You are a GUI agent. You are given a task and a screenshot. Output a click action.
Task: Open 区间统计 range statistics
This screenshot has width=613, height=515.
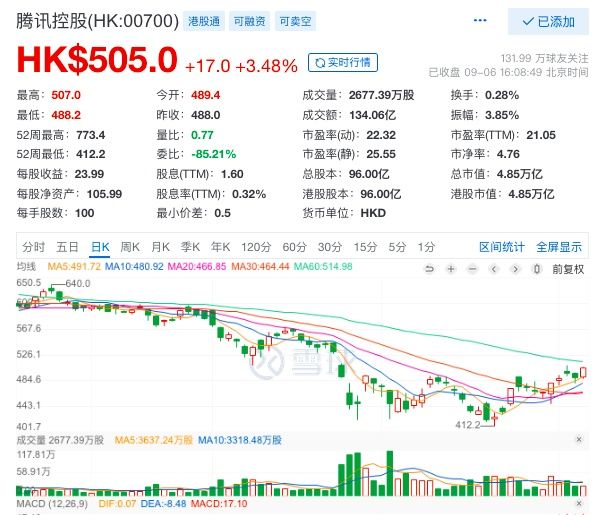click(x=502, y=247)
